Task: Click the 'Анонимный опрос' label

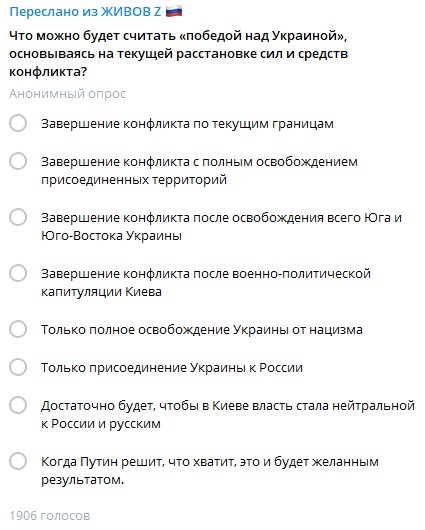Action: (68, 94)
